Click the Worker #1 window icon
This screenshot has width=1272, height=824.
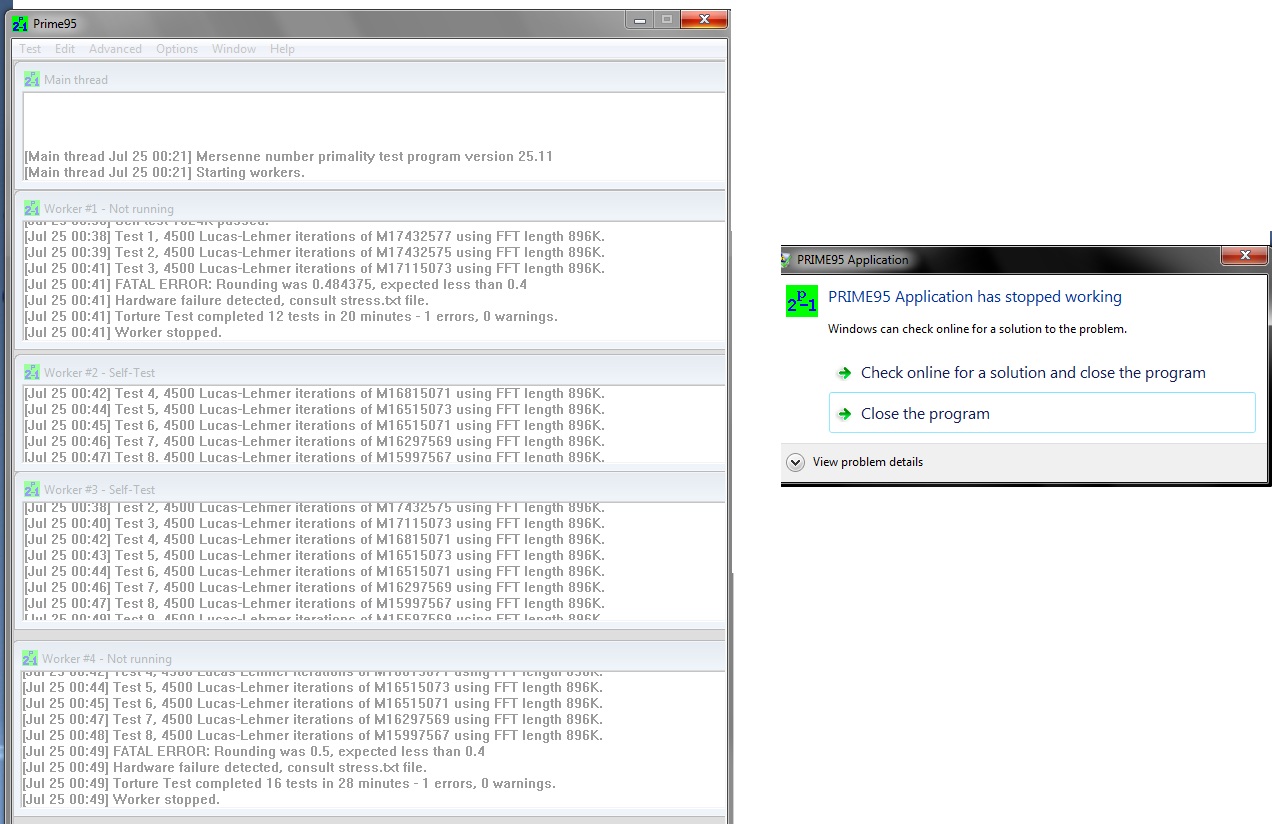[x=32, y=208]
